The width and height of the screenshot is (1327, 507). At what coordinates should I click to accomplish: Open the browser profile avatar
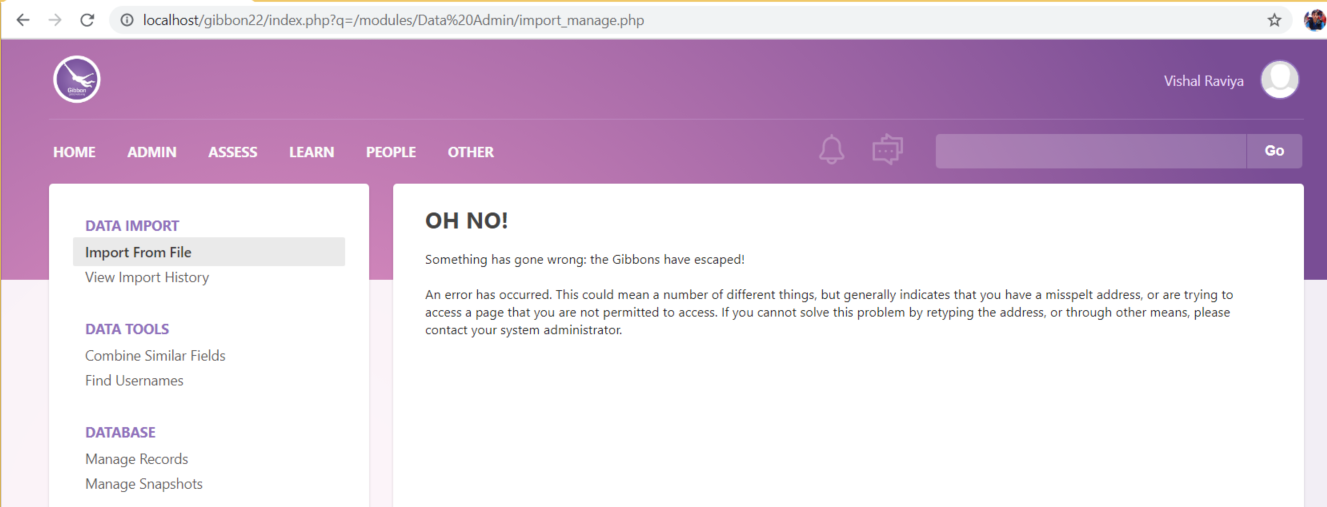1314,20
